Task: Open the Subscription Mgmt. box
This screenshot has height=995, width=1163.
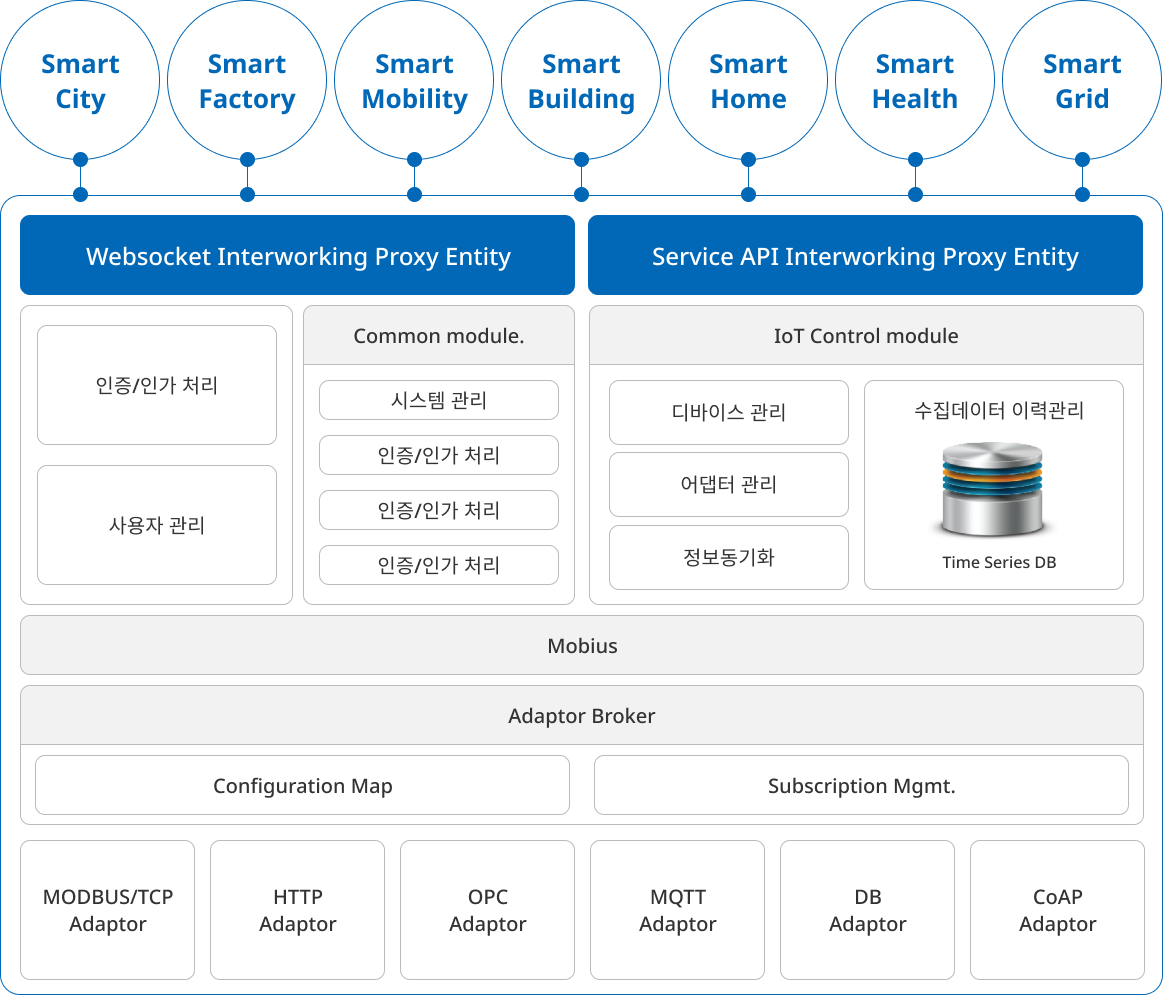Action: click(x=861, y=786)
